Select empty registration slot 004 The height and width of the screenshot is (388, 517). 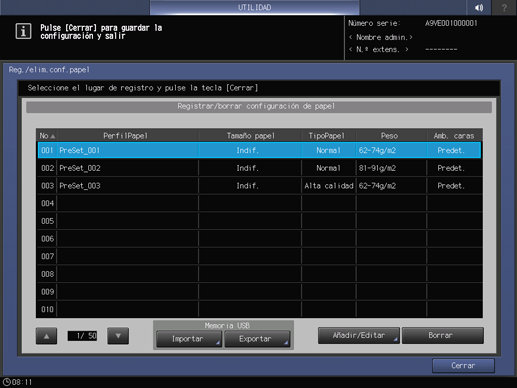259,203
